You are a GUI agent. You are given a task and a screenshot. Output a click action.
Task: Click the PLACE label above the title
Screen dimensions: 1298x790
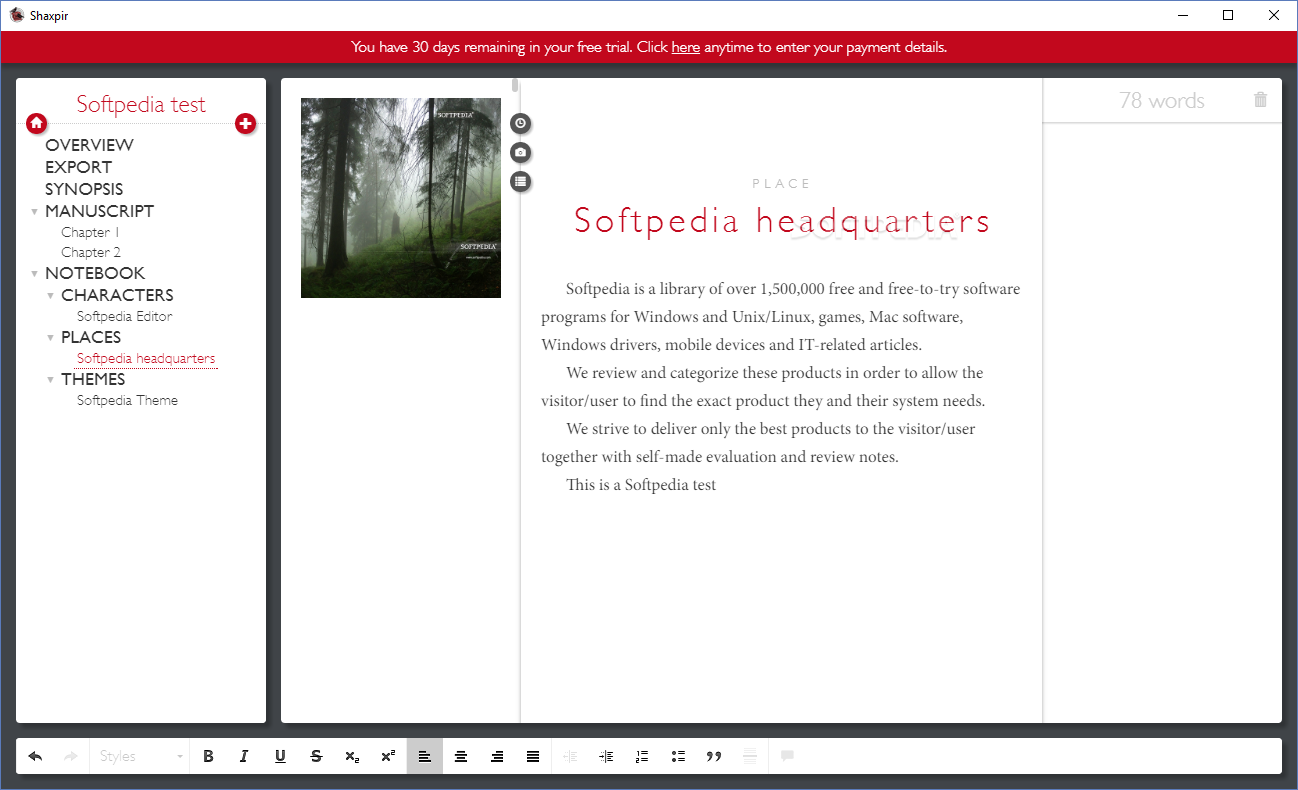pyautogui.click(x=781, y=184)
